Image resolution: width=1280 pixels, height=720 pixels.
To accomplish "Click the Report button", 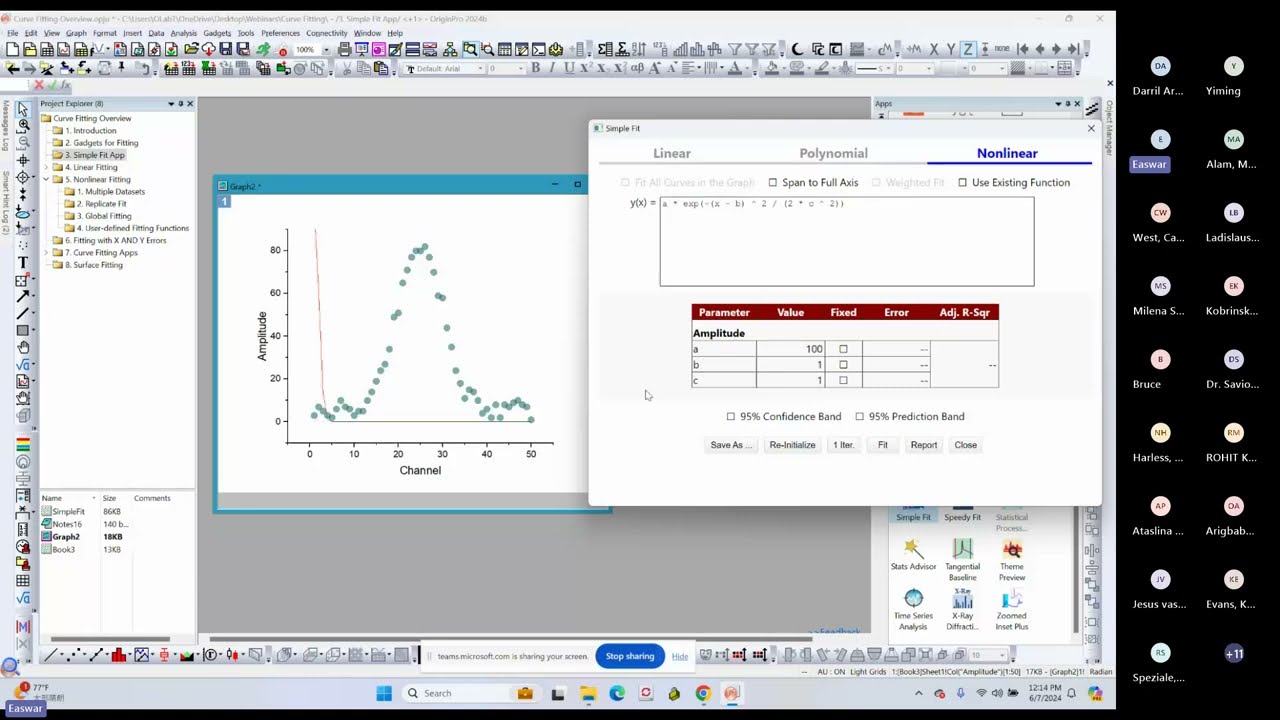I will [924, 445].
